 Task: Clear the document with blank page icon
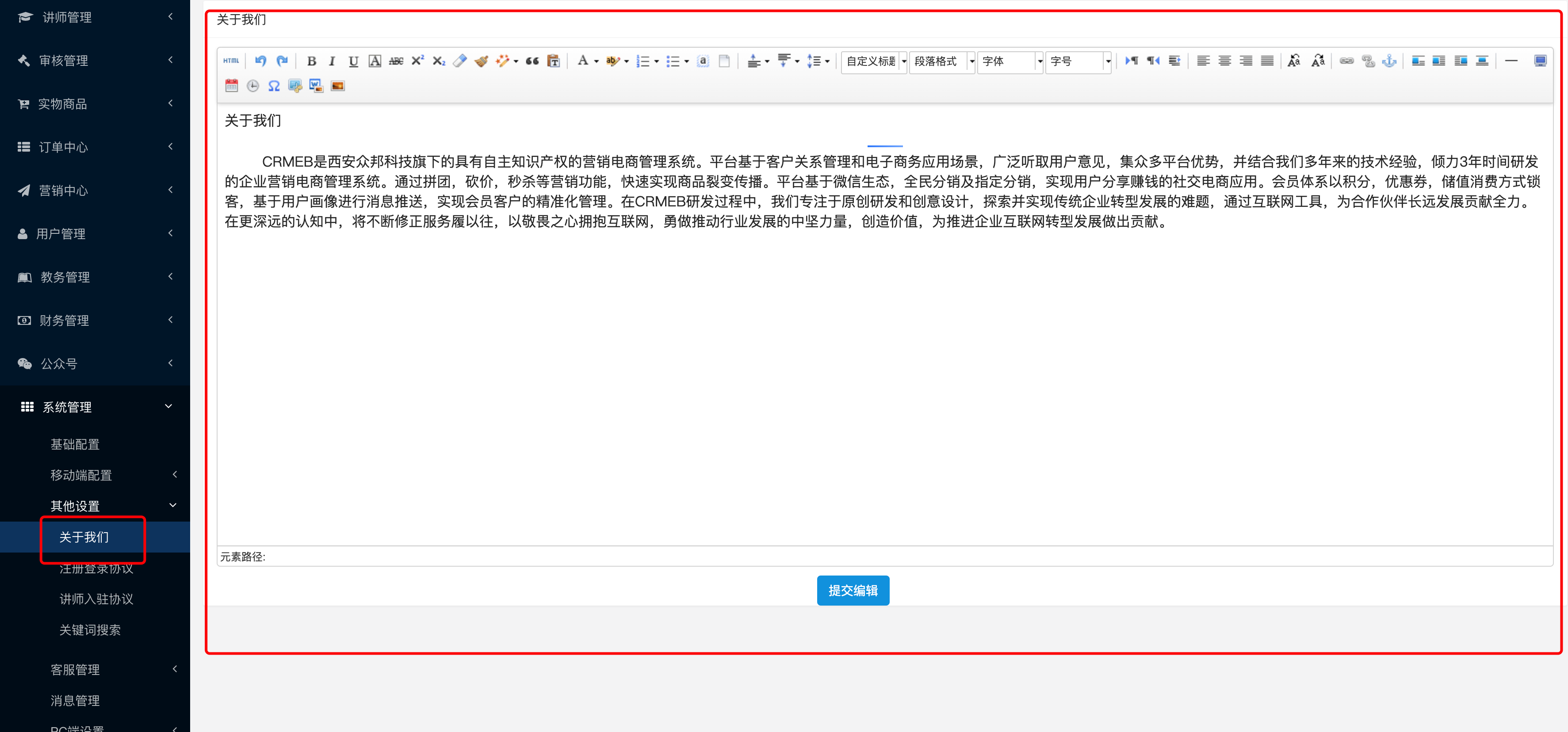click(724, 61)
